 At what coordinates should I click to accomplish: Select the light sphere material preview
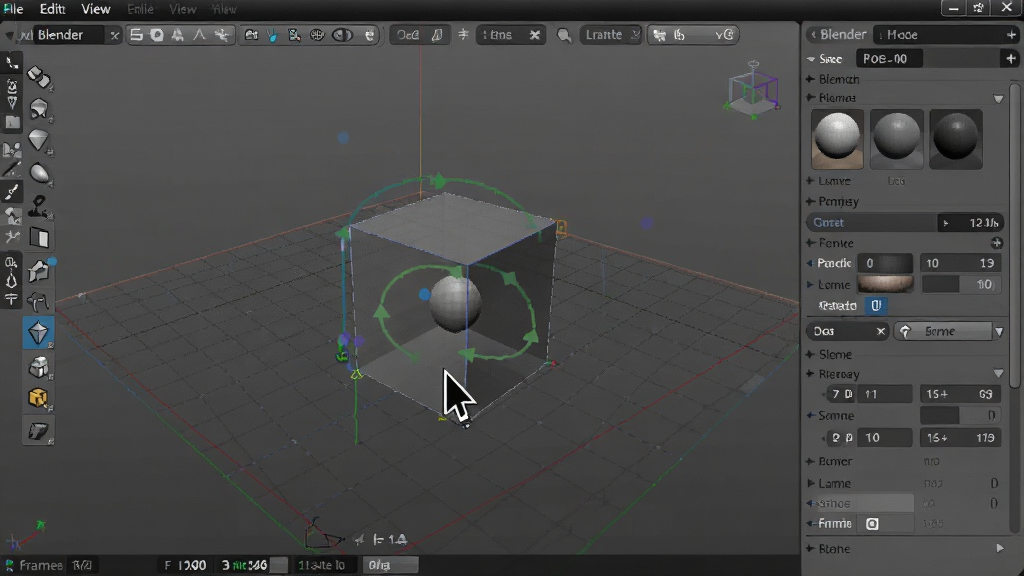[837, 139]
